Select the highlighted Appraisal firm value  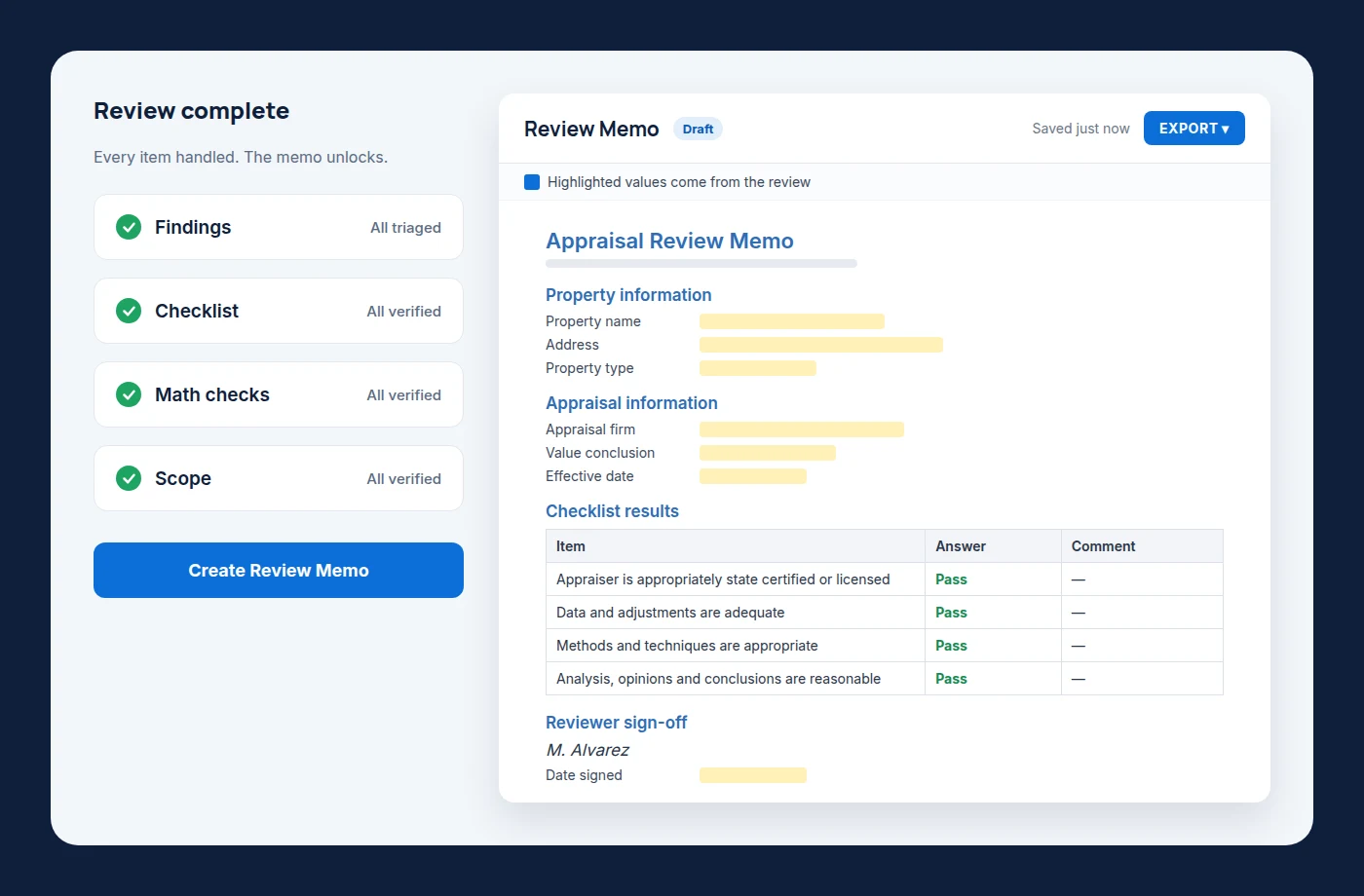[x=802, y=429]
